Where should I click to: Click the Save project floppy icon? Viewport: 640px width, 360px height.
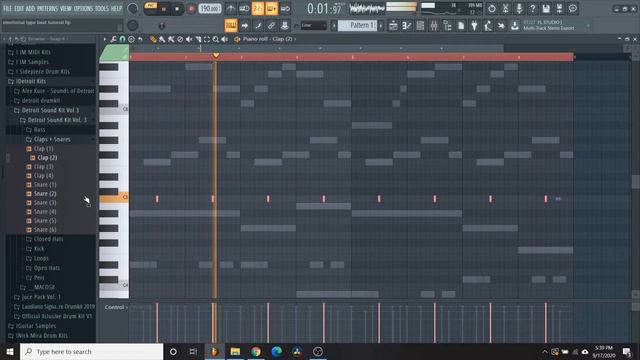pyautogui.click(x=546, y=8)
